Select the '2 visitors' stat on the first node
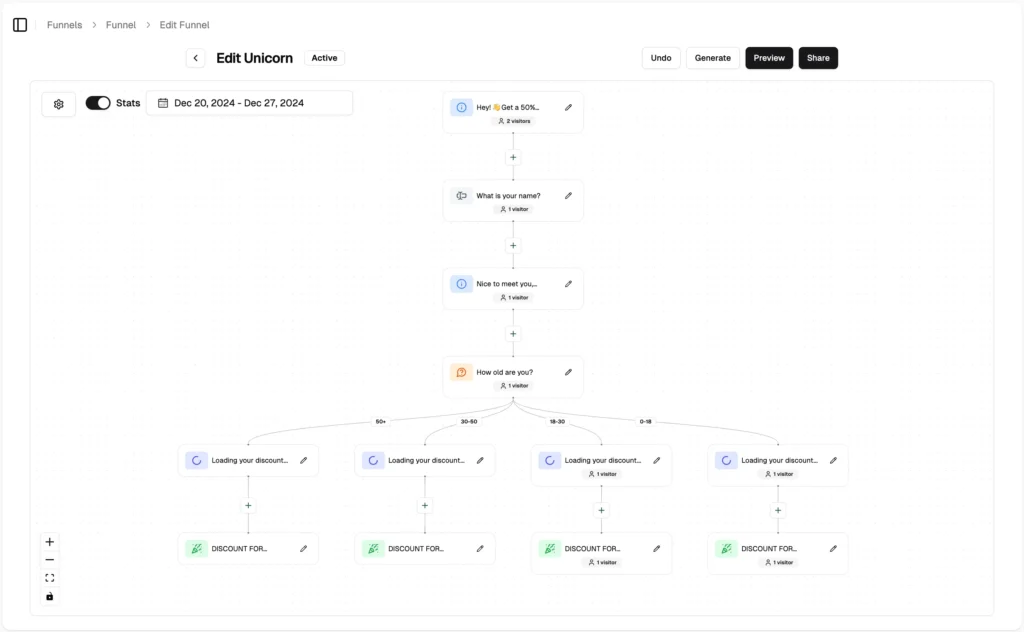The image size is (1024, 632). 514,121
